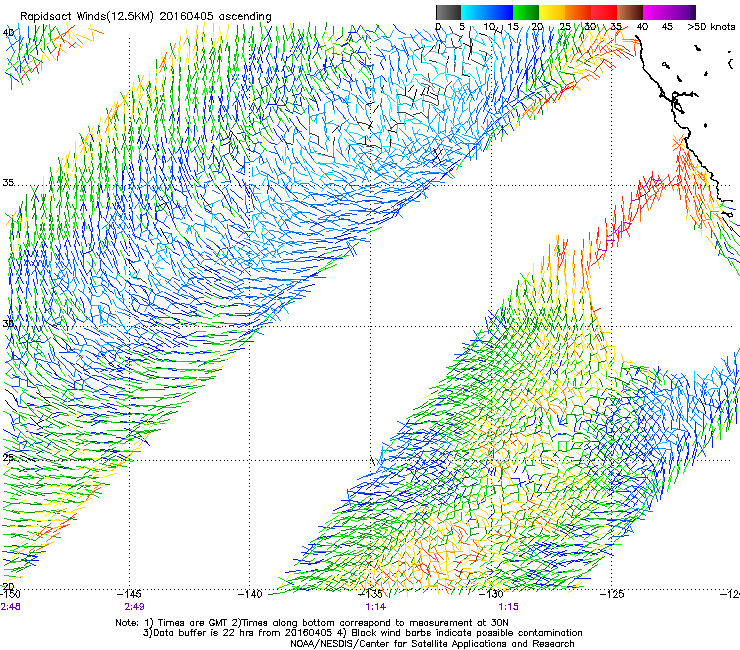This screenshot has width=740, height=650.
Task: Click the longitude label '-135' on bottom axis
Action: point(371,594)
